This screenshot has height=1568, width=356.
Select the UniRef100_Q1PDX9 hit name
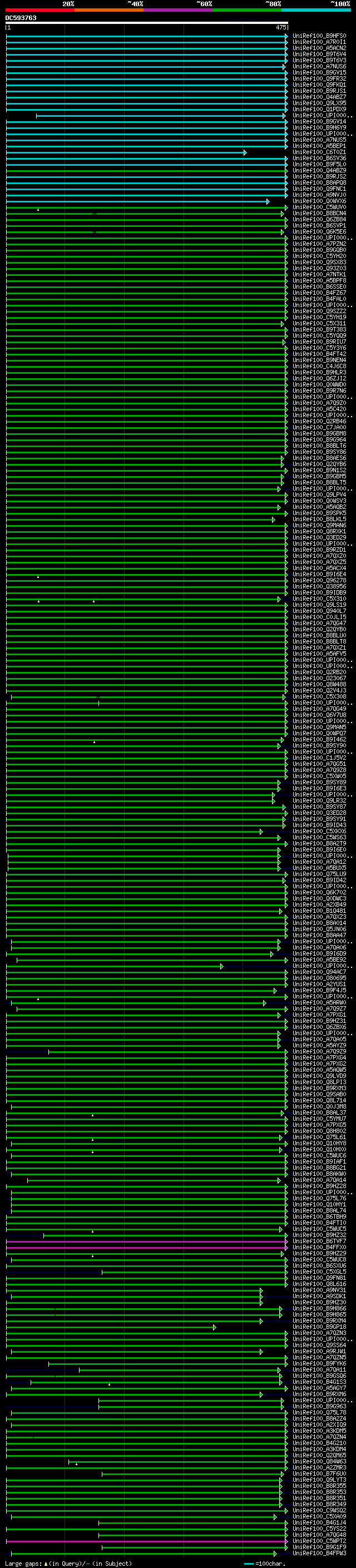click(x=319, y=110)
